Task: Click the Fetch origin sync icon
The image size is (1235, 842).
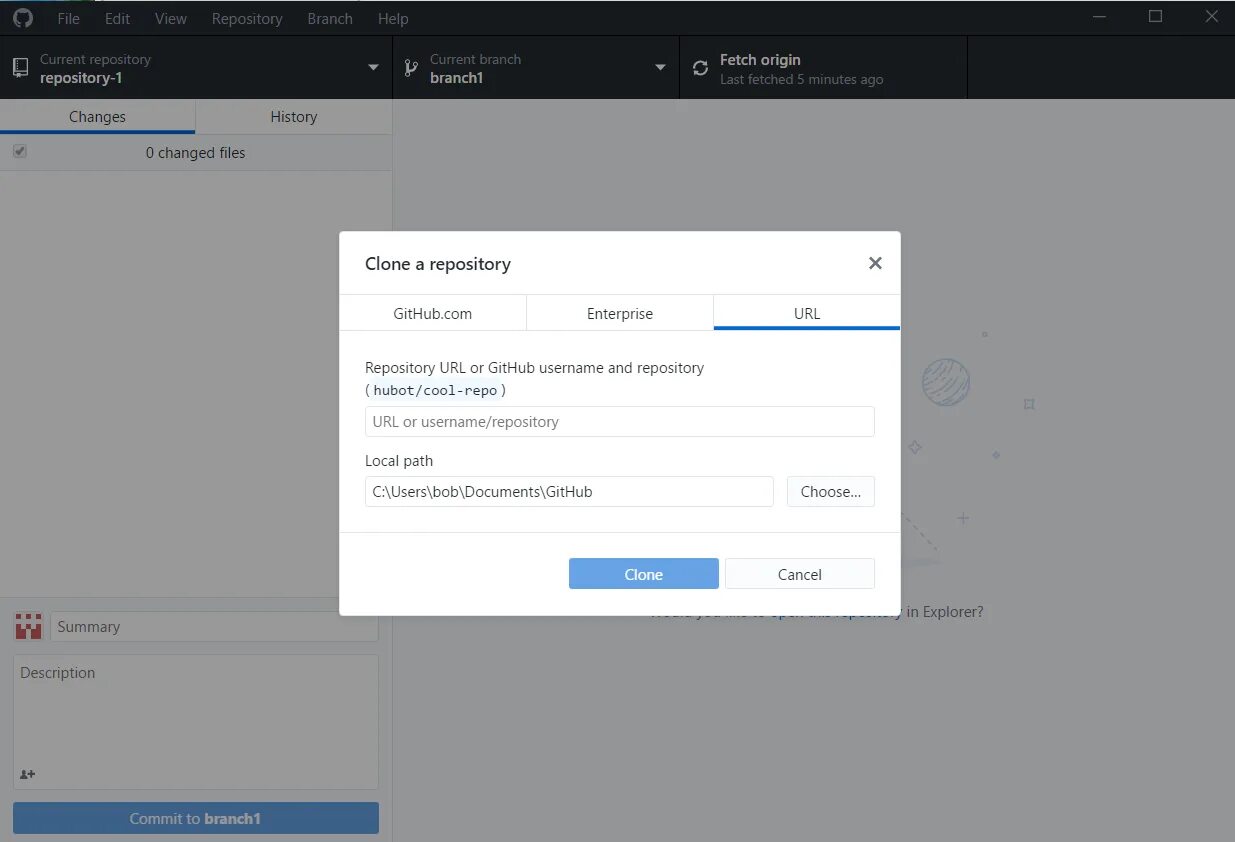Action: 700,68
